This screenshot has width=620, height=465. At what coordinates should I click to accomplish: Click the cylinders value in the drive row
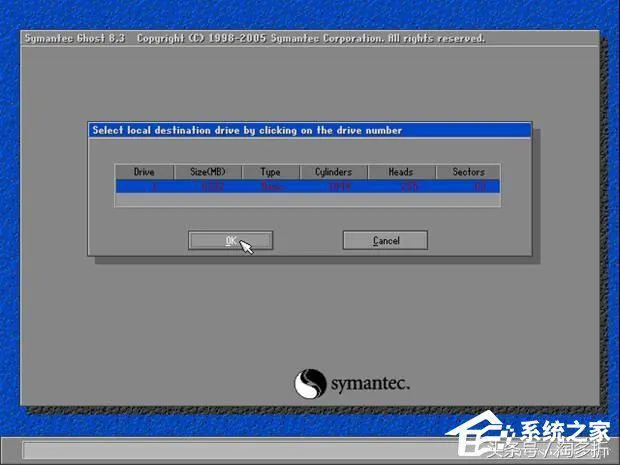338,186
